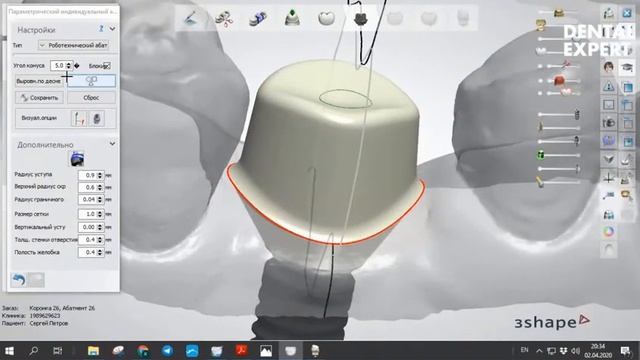
Task: Select the green-arrow abutment insertion step
Action: tap(292, 18)
